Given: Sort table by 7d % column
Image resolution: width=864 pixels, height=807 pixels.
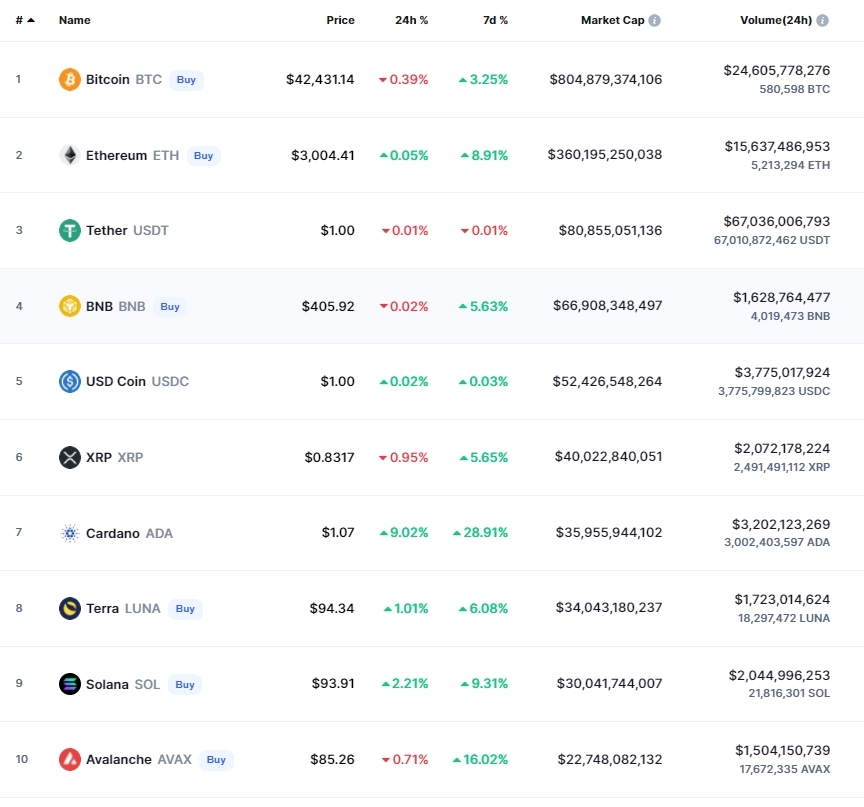Looking at the screenshot, I should (x=495, y=20).
